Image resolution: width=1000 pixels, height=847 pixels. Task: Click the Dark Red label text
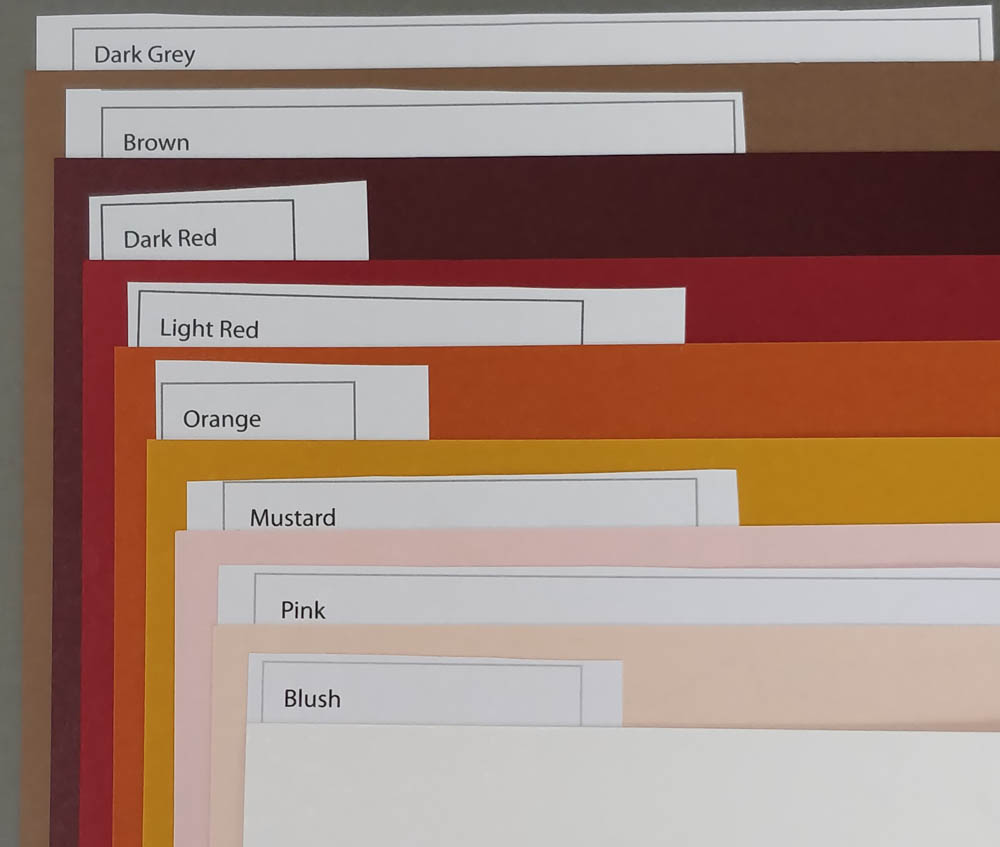(x=170, y=239)
